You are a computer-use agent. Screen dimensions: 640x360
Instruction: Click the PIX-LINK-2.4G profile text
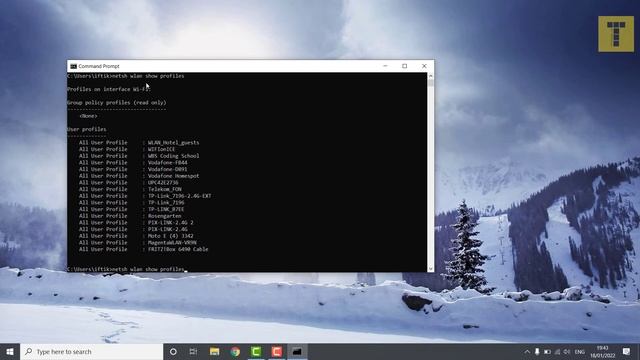pyautogui.click(x=168, y=229)
